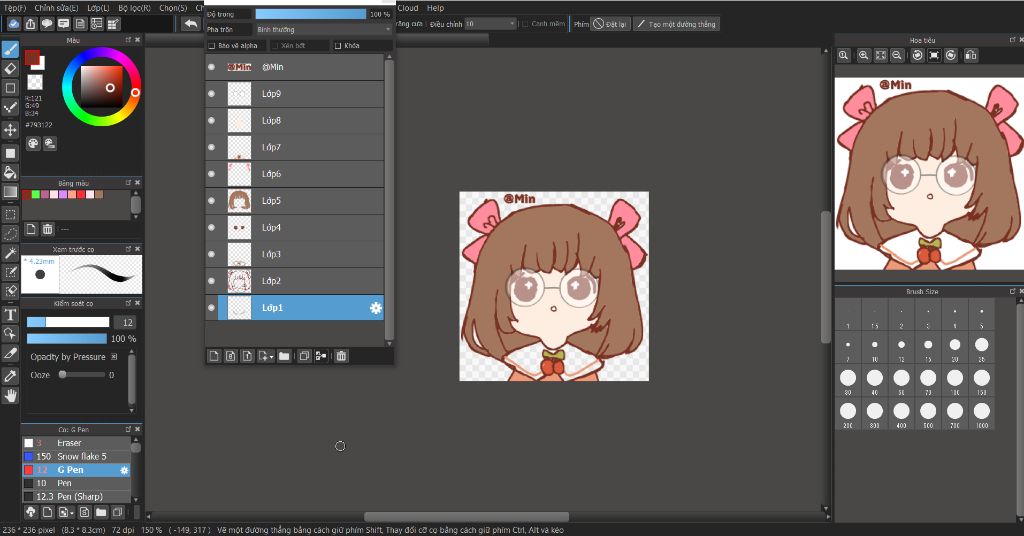1024x536 pixels.
Task: Select the Eraser tool in left toolbar
Action: (x=10, y=68)
